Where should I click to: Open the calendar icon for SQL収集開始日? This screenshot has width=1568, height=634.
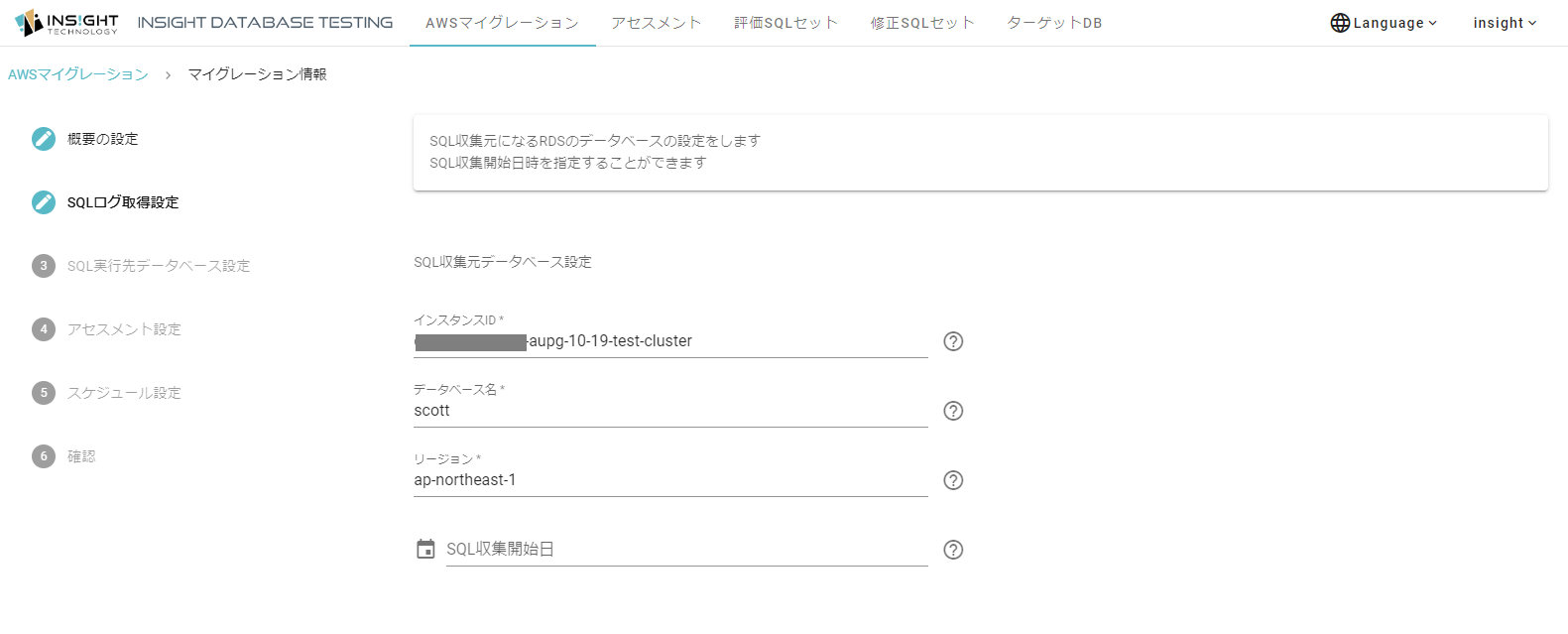[x=425, y=550]
